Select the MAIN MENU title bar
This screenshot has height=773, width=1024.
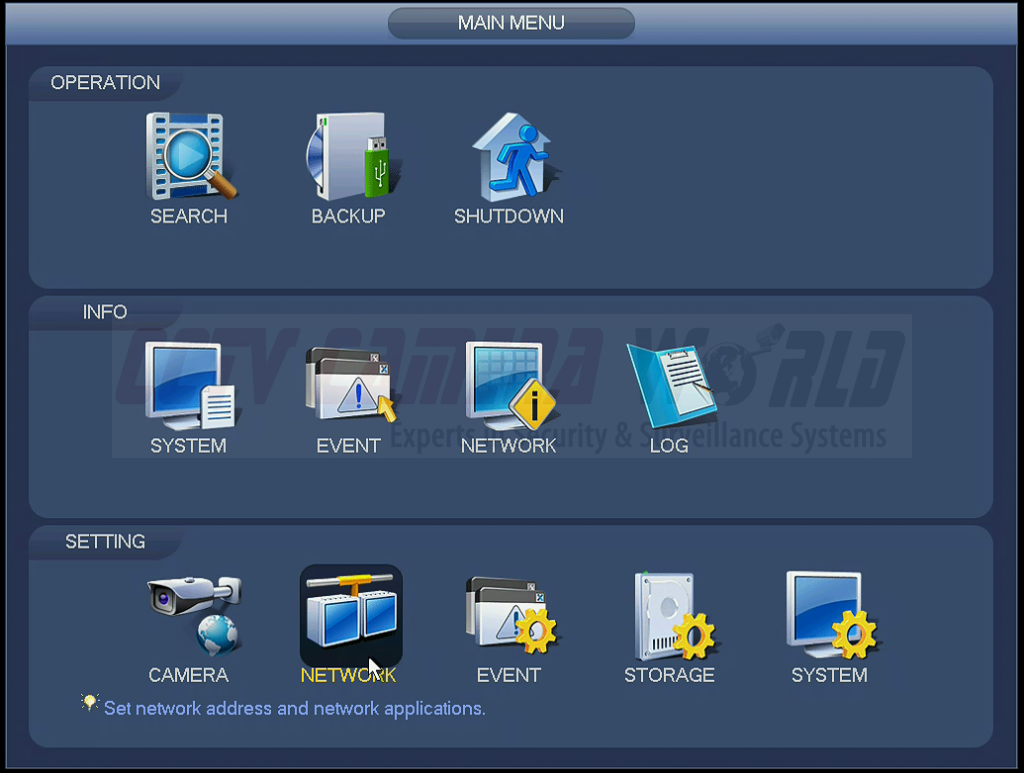511,22
